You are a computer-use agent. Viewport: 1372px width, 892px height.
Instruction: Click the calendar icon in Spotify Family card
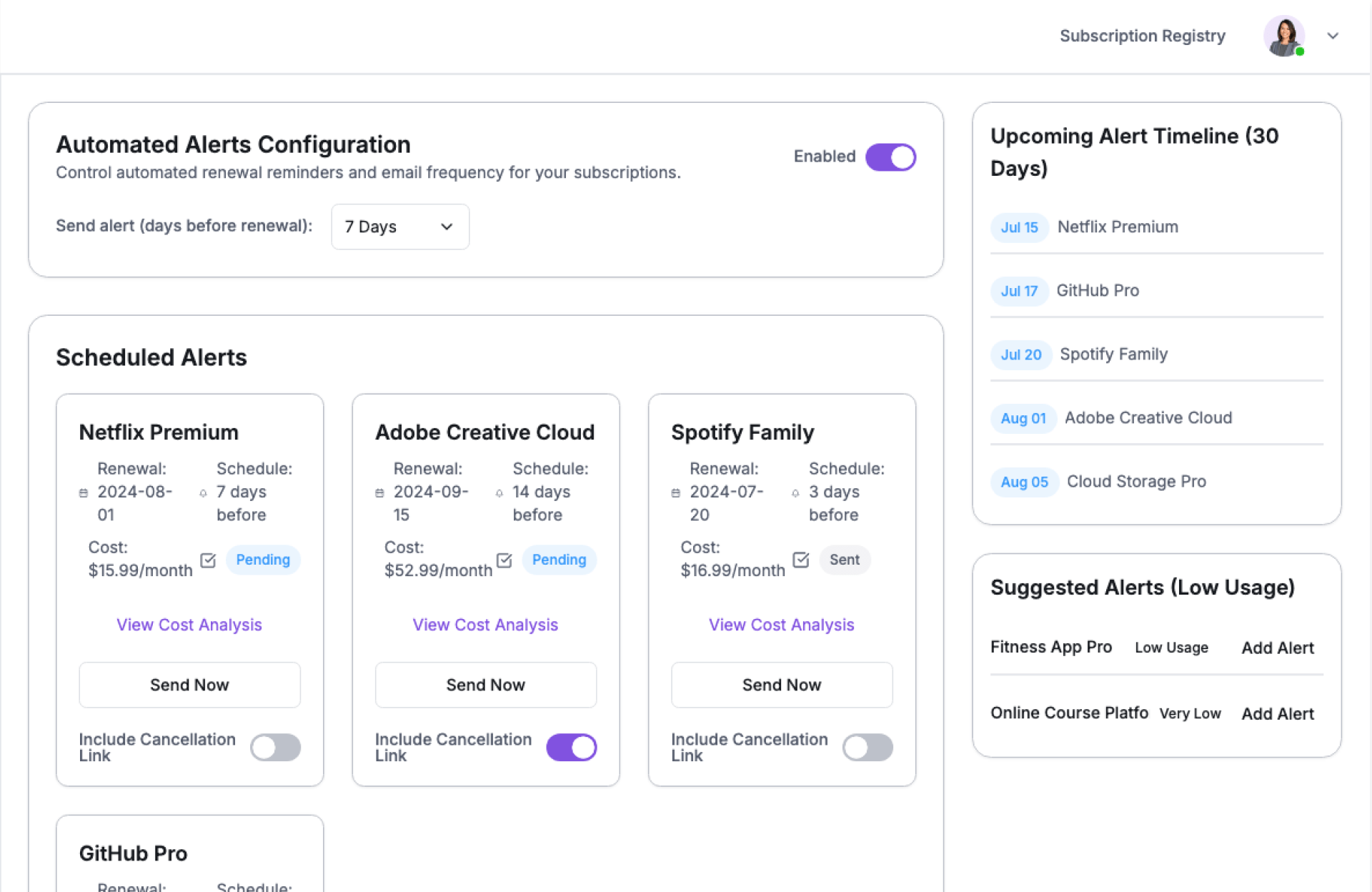pyautogui.click(x=676, y=493)
